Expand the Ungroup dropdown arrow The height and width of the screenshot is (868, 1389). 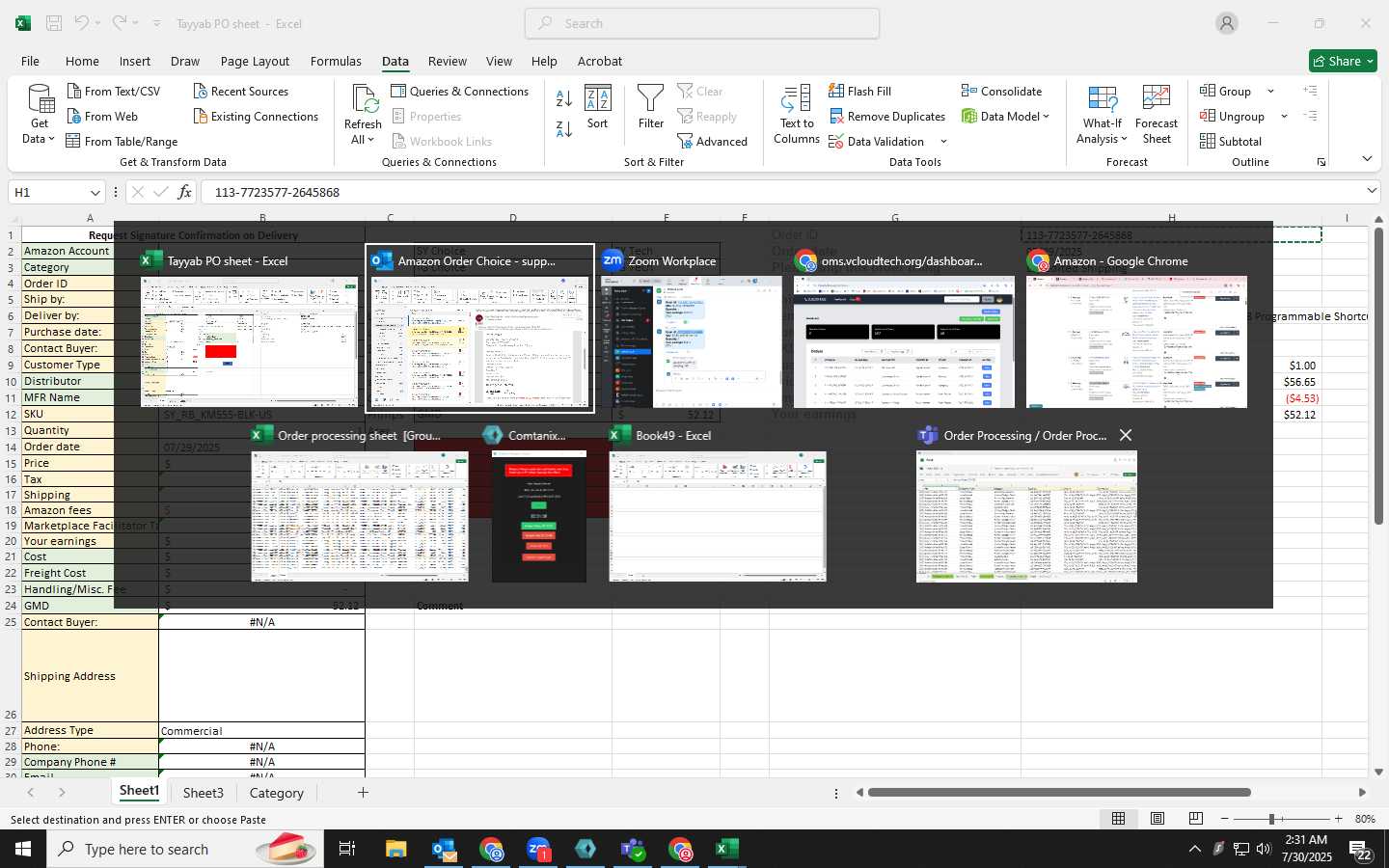pos(1284,117)
